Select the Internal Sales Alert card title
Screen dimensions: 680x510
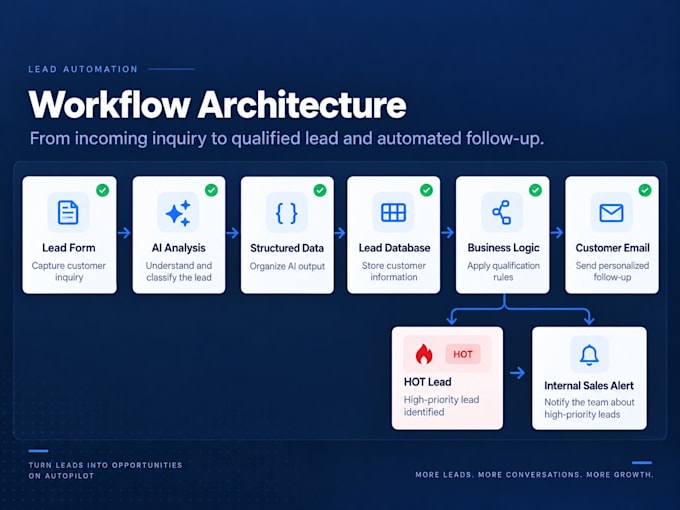pos(588,386)
